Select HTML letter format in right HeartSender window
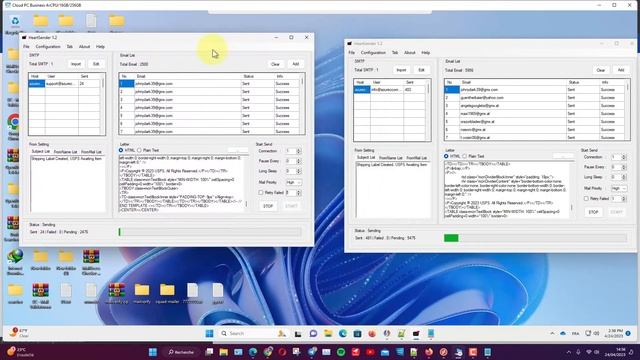 click(446, 156)
